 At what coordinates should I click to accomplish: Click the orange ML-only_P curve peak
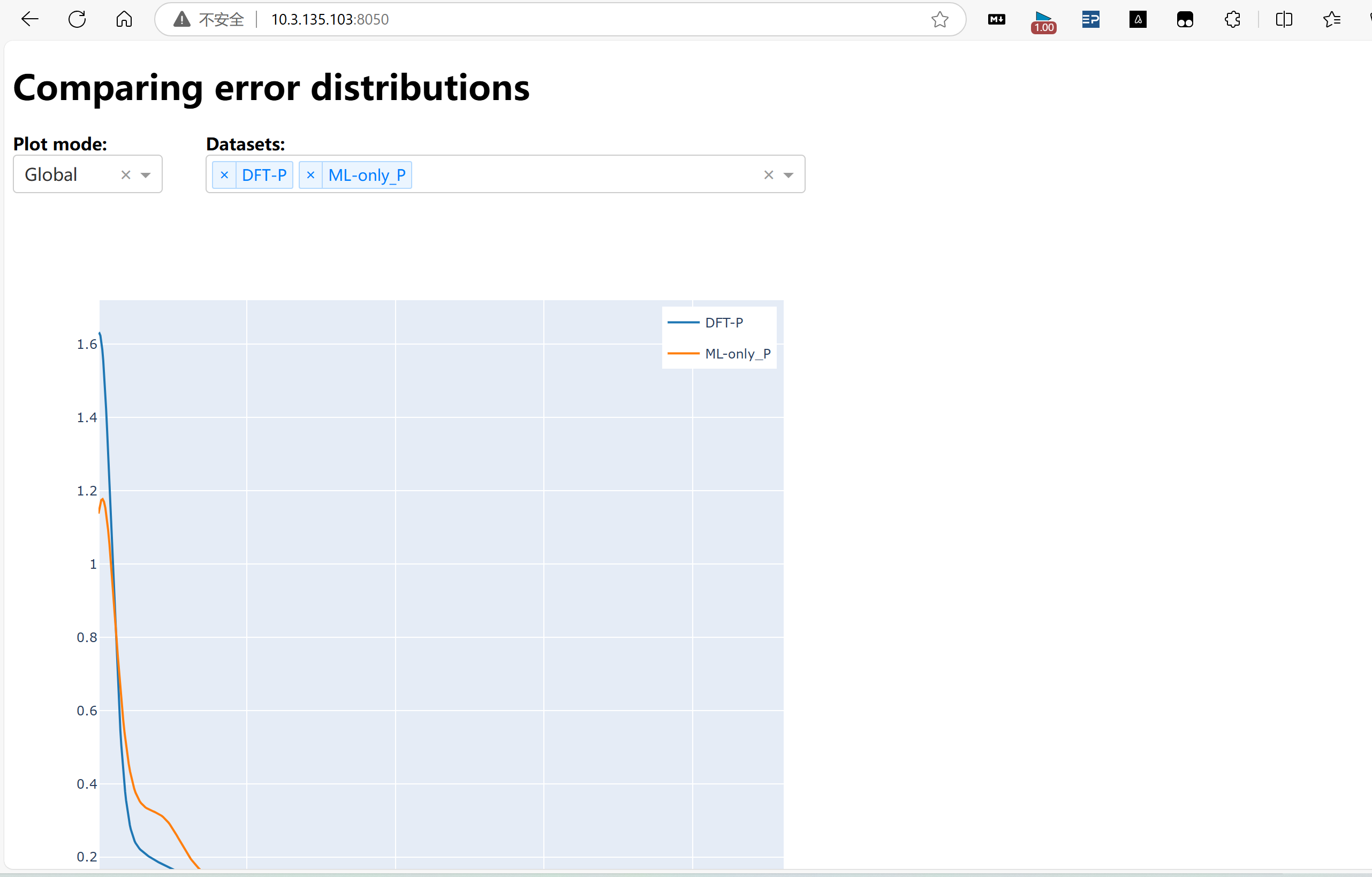tap(103, 499)
